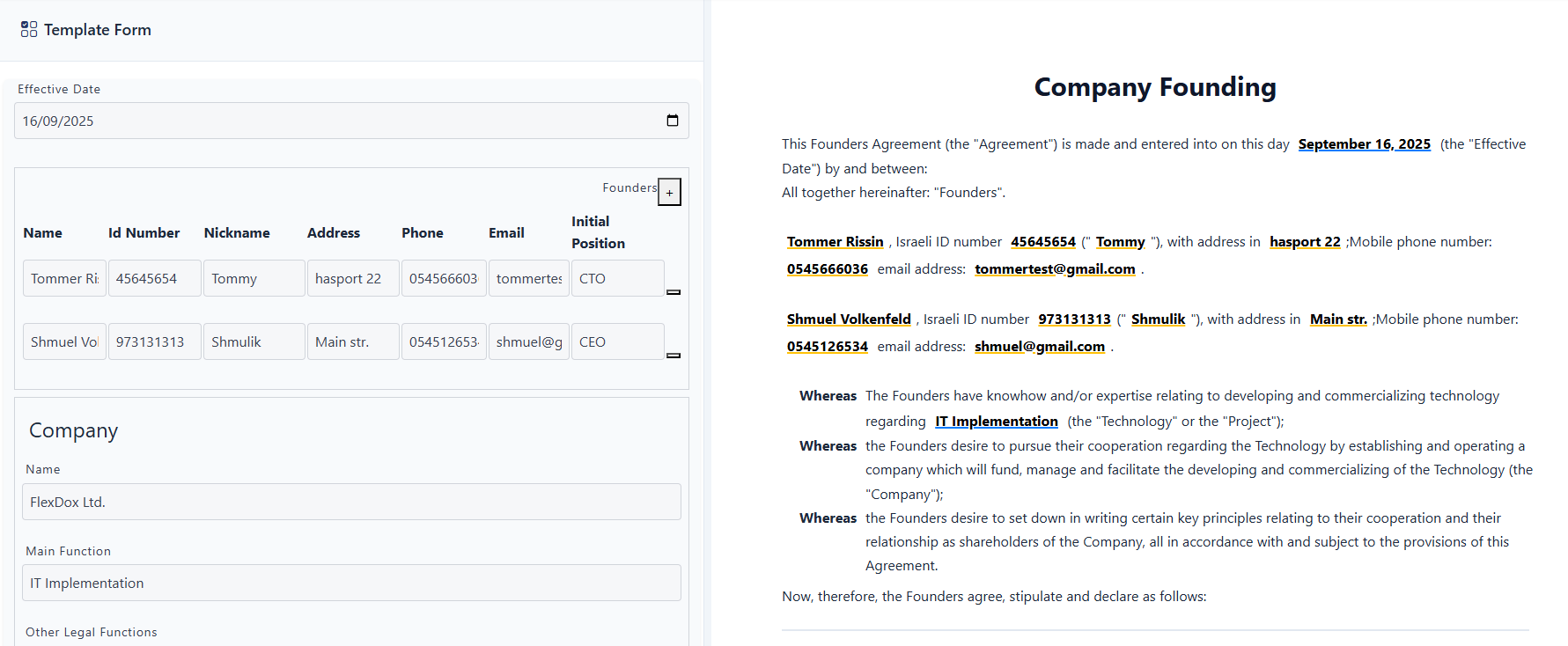Edit the company name FlexDox Ltd. field
Viewport: 1568px width, 646px height.
(x=351, y=502)
